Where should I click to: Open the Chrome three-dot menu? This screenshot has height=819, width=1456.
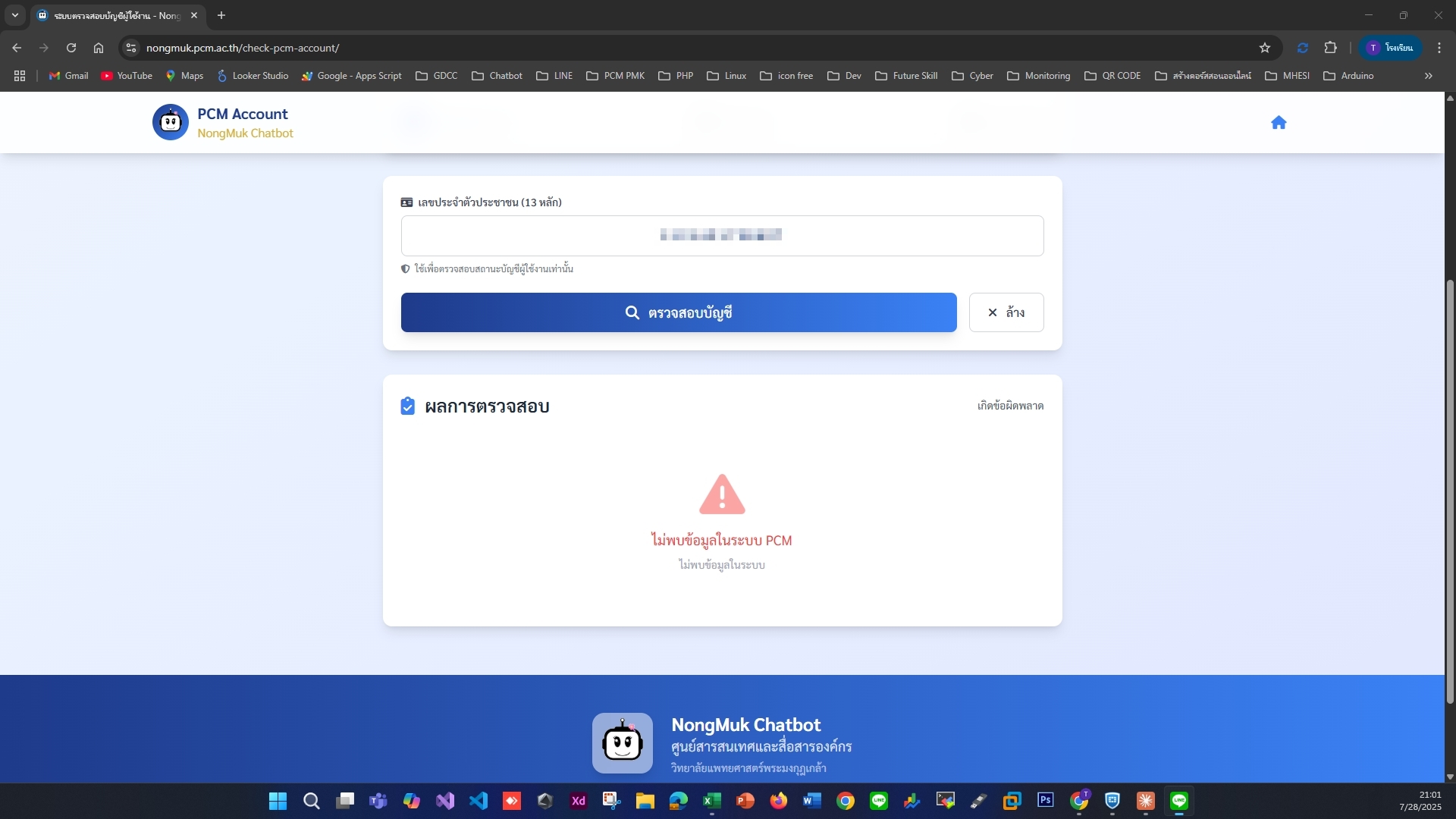pos(1439,48)
